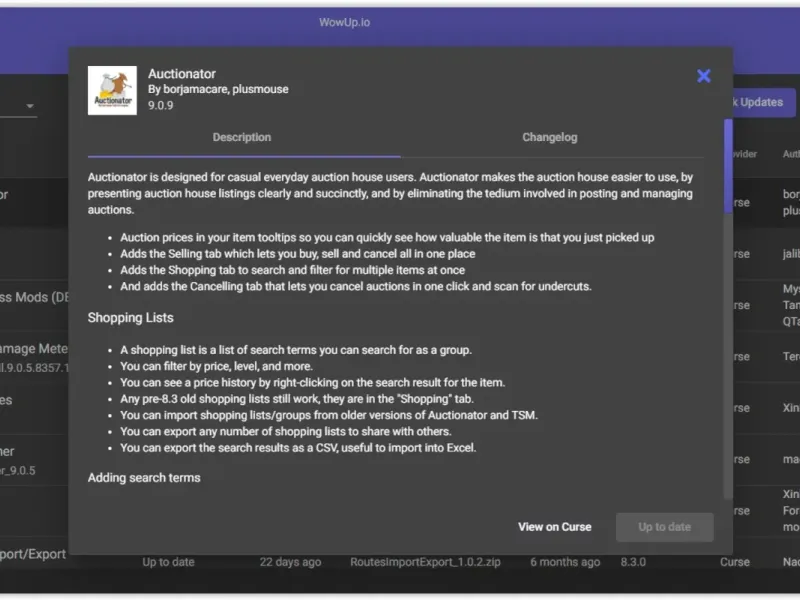This screenshot has width=800, height=600.
Task: Click the 22 days ago cell
Action: (290, 562)
